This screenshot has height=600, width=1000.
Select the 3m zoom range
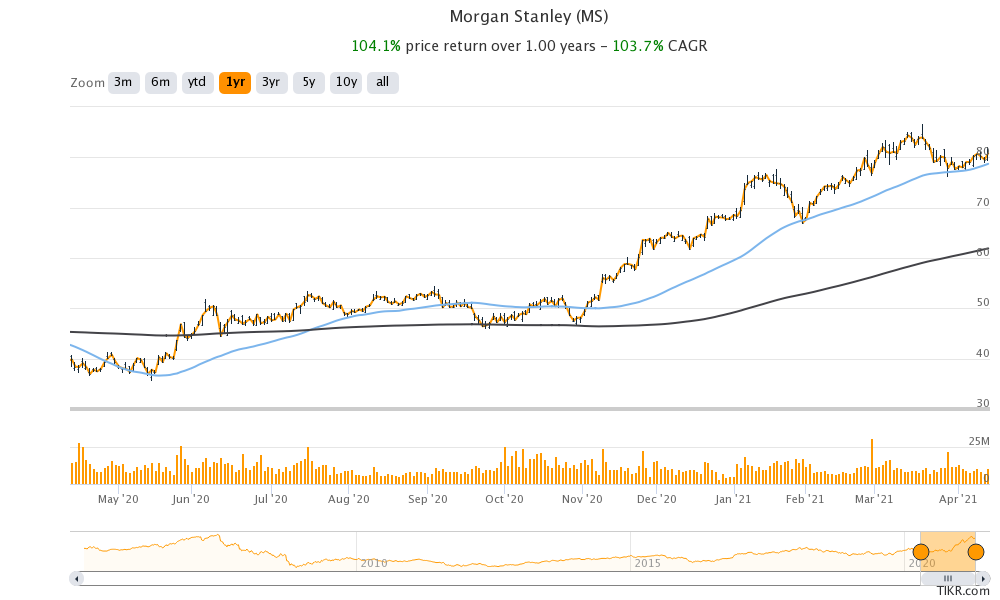click(123, 82)
